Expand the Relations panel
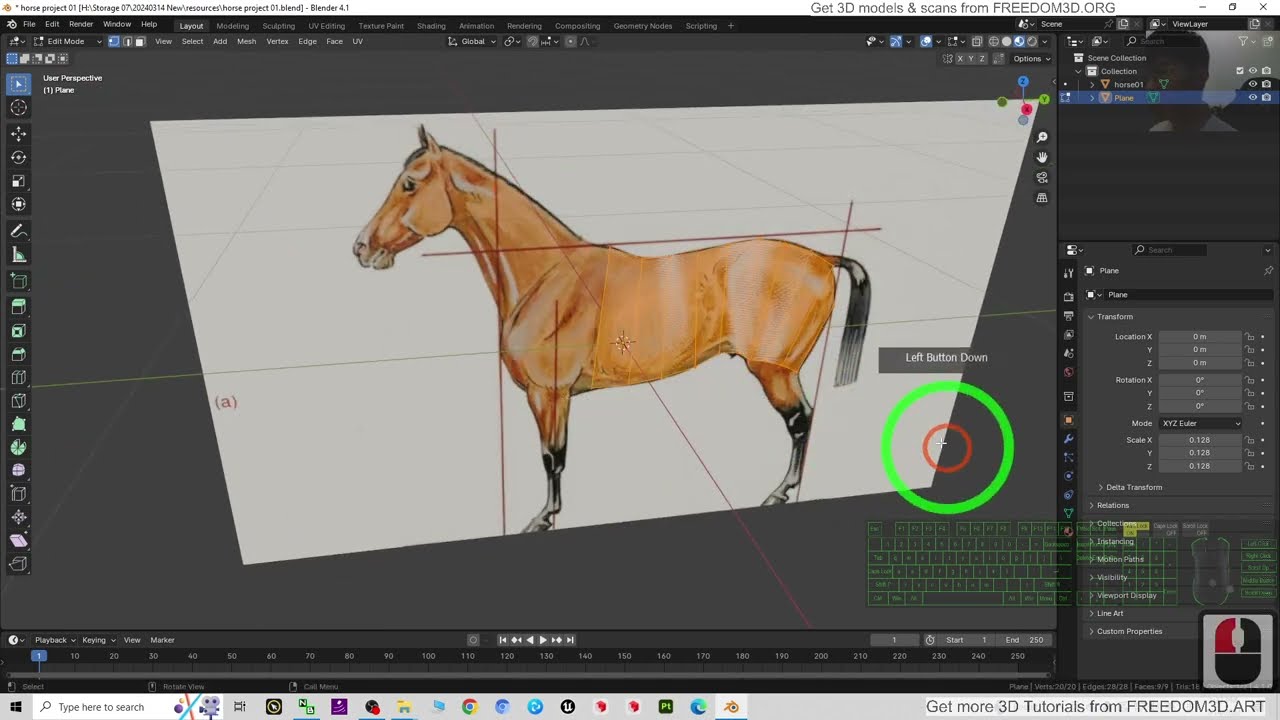Viewport: 1280px width, 720px height. point(1111,505)
